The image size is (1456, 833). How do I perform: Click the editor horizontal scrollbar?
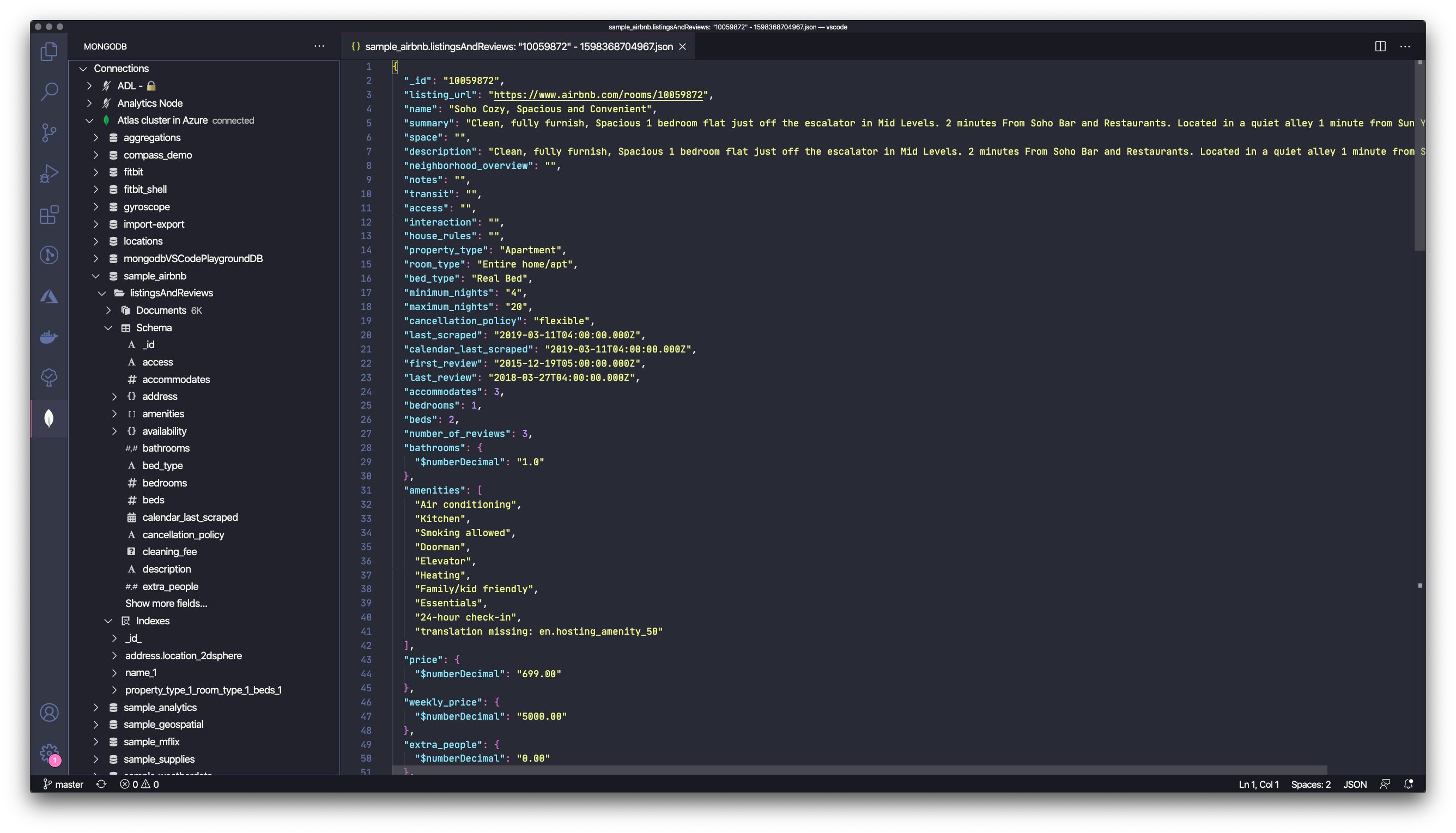click(858, 770)
